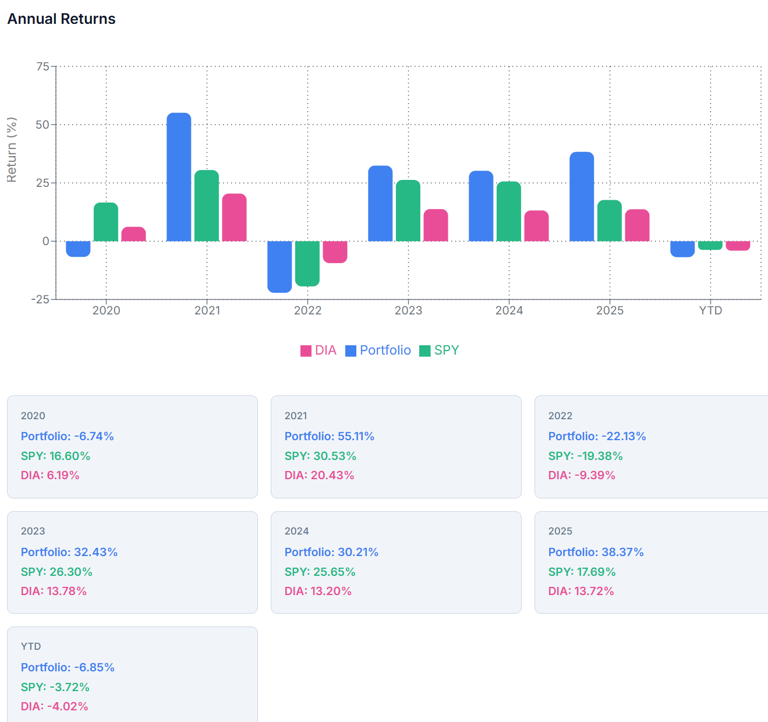Click the green 2023 SPY bar

point(408,211)
